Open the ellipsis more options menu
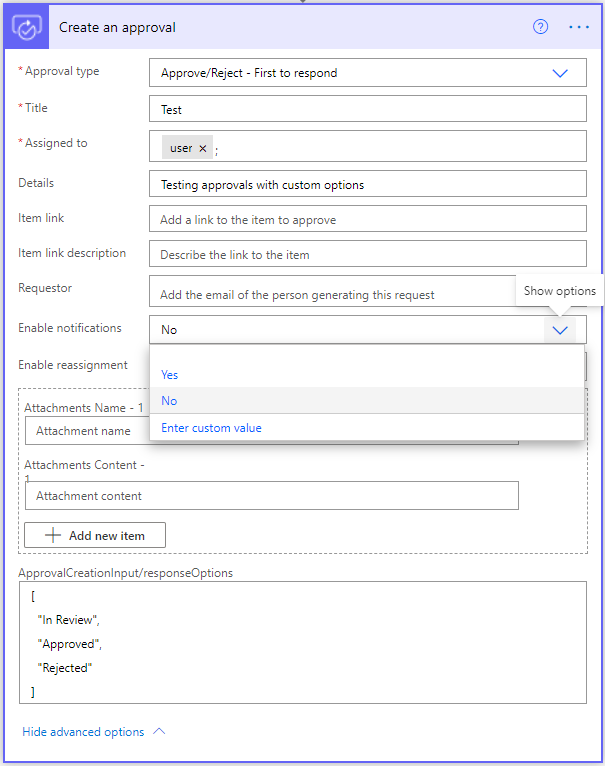Screen dimensions: 605x766 (579, 27)
